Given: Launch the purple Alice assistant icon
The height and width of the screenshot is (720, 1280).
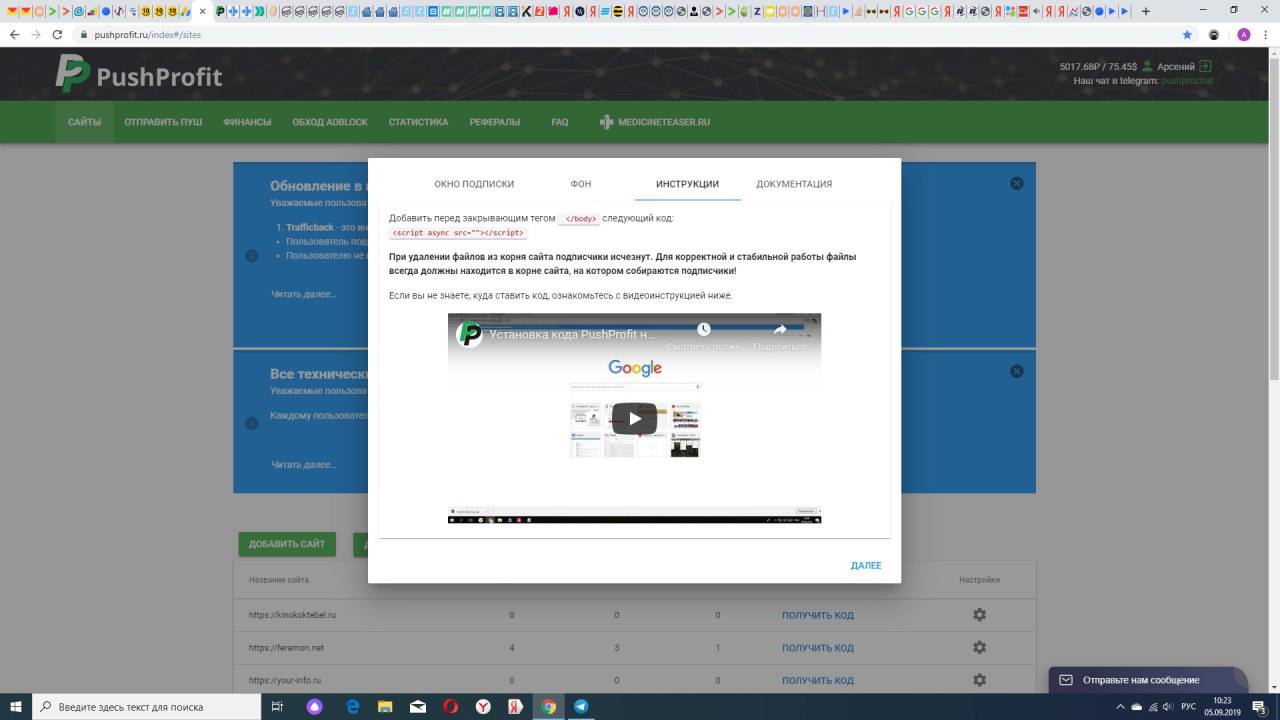Looking at the screenshot, I should pyautogui.click(x=315, y=706).
